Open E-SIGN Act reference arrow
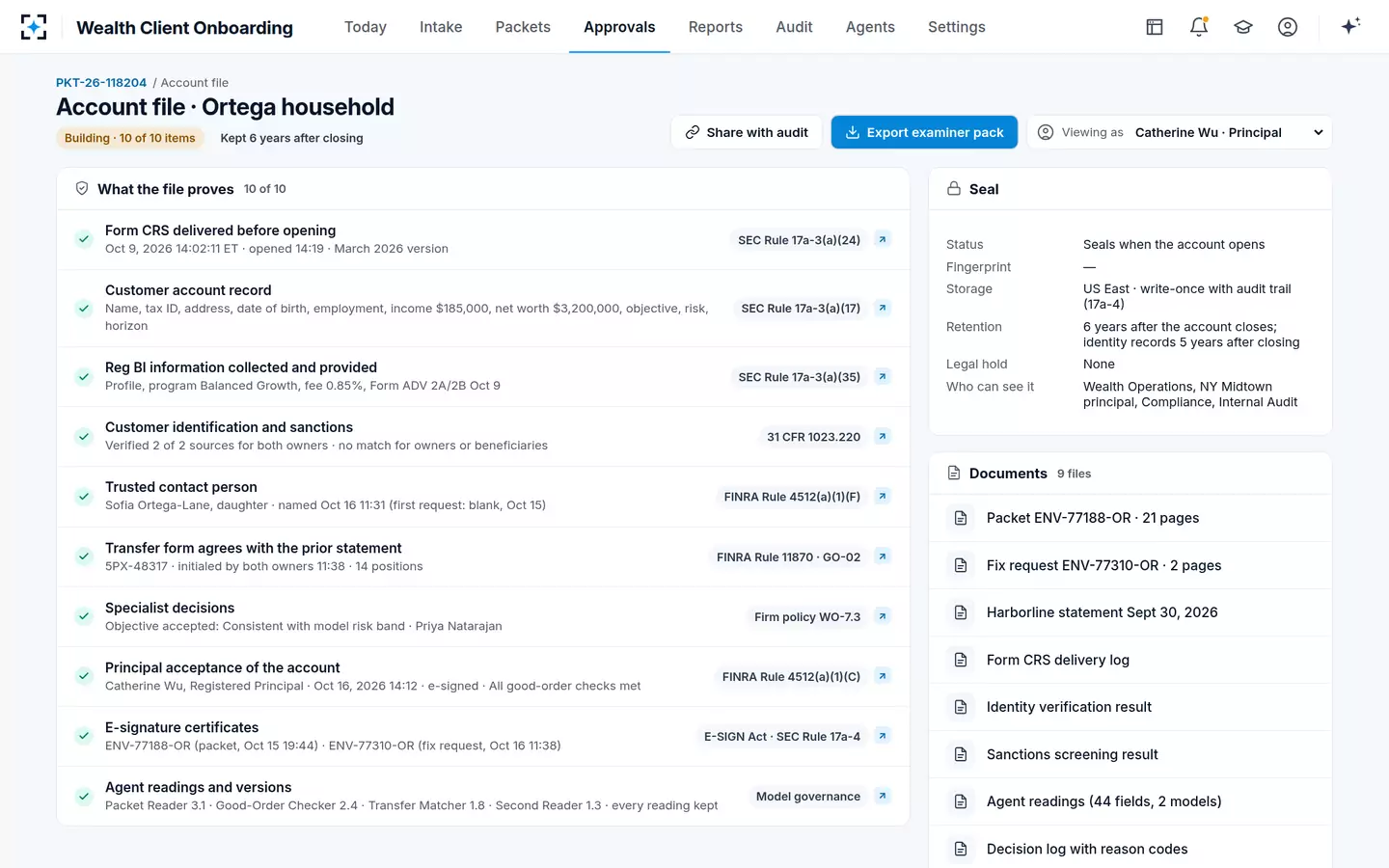 [882, 736]
